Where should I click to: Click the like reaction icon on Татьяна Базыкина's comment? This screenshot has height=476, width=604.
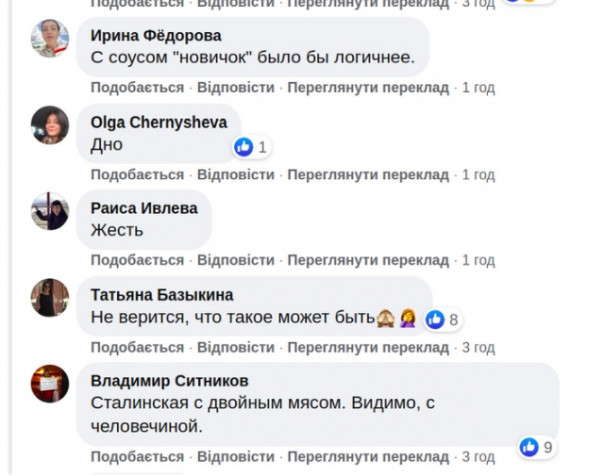click(435, 319)
